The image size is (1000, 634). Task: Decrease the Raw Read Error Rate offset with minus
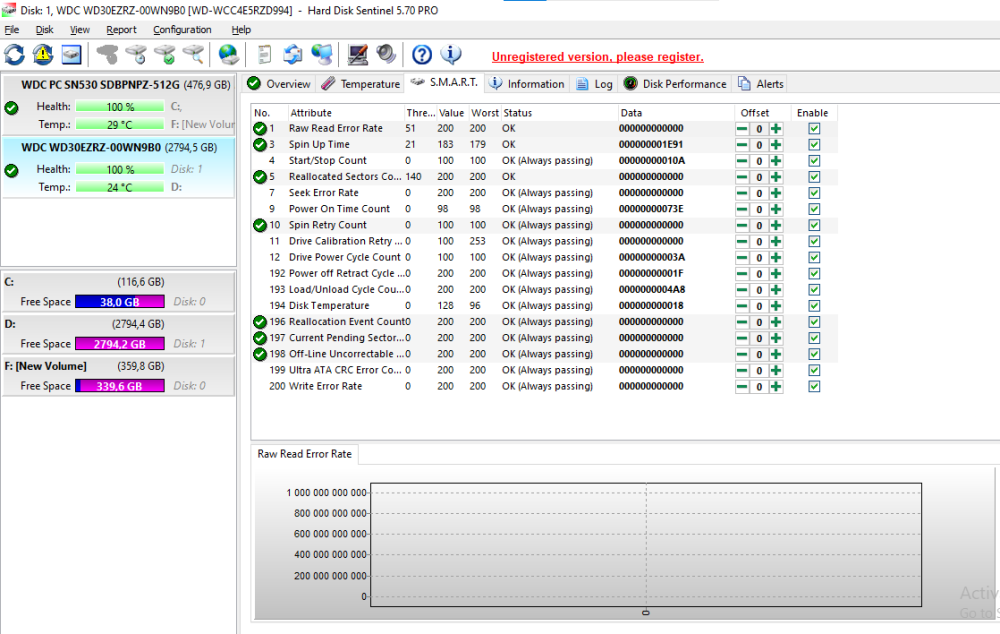pyautogui.click(x=741, y=128)
